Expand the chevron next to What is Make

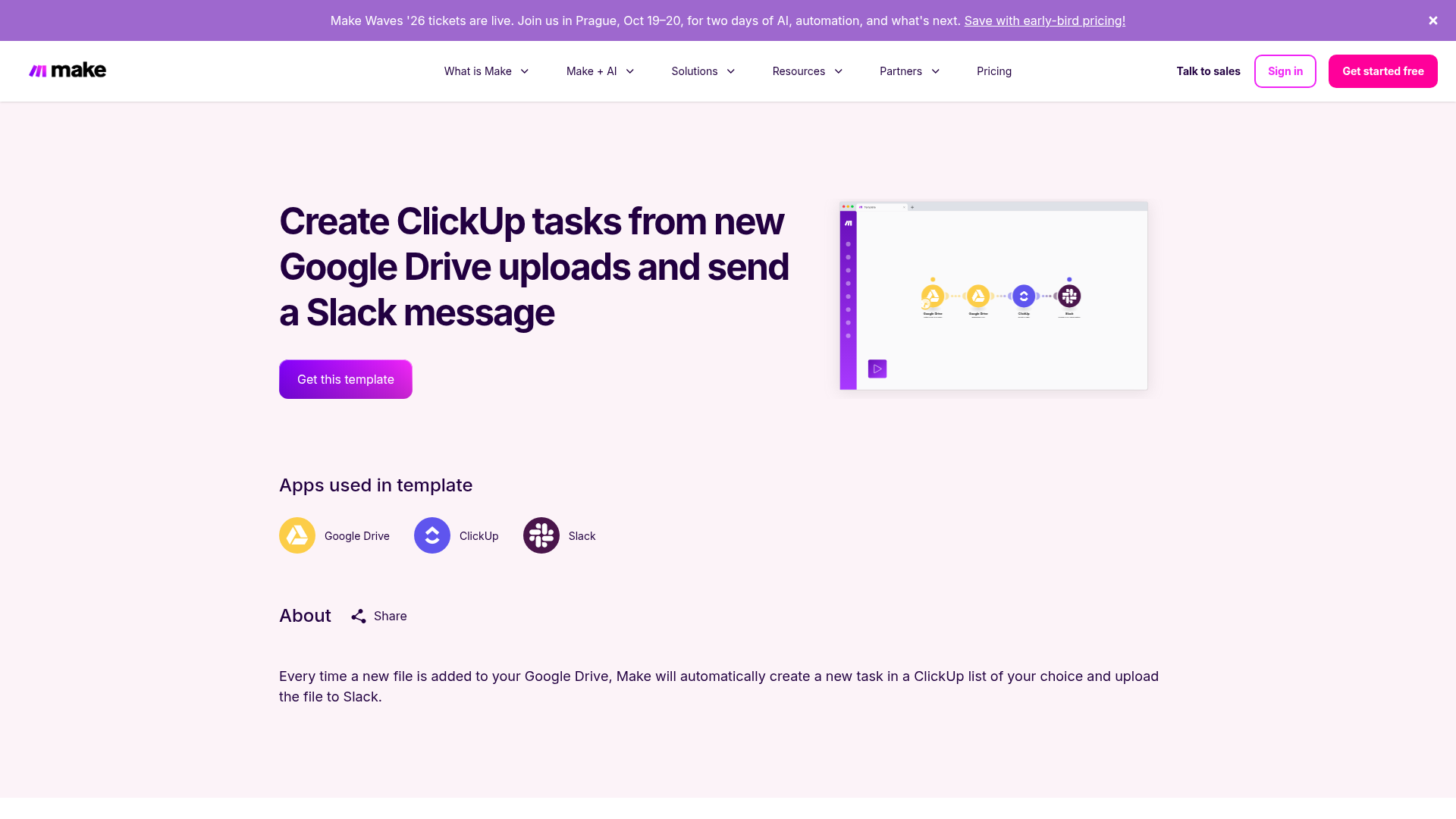[525, 71]
